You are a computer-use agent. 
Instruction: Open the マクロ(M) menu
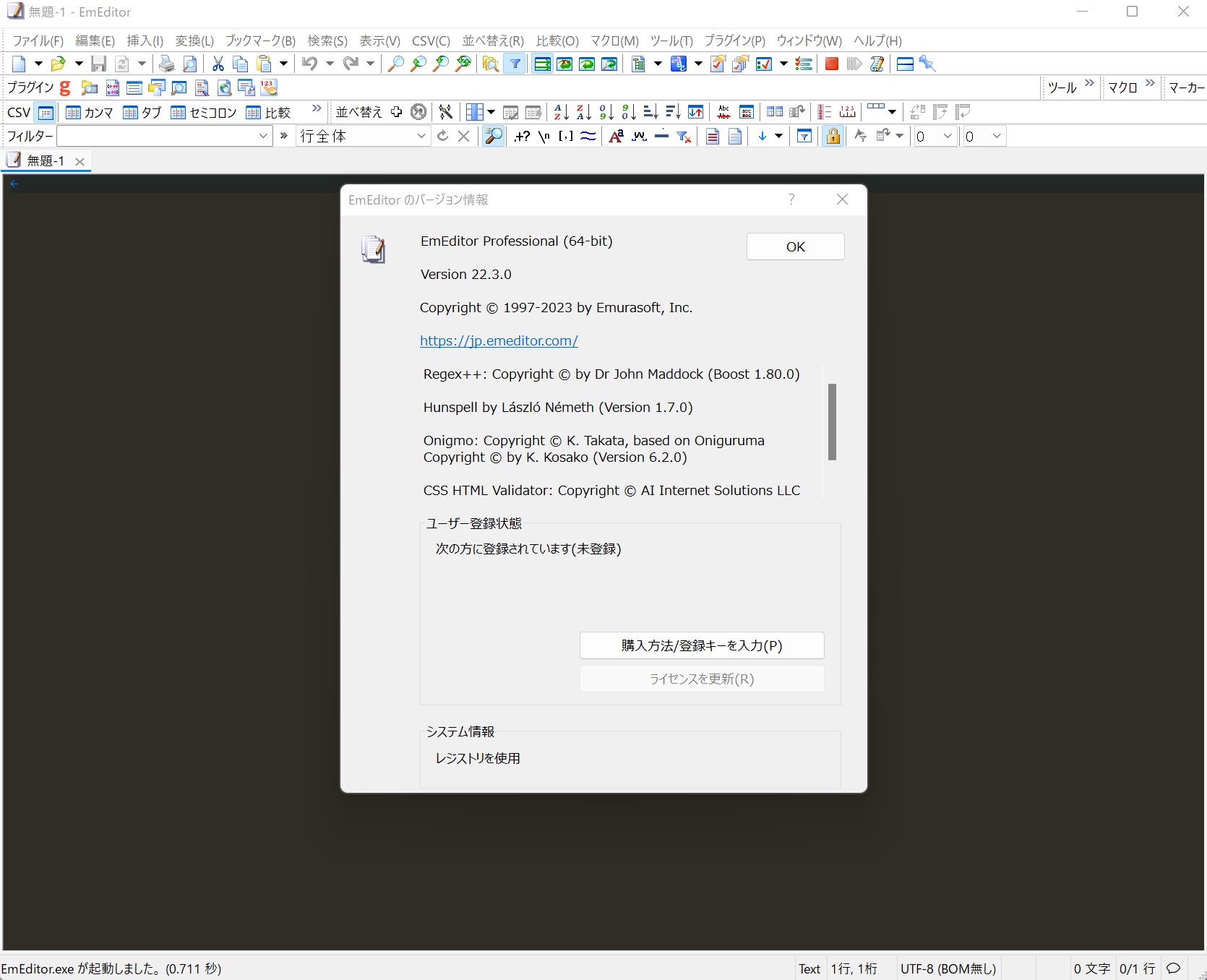point(614,41)
